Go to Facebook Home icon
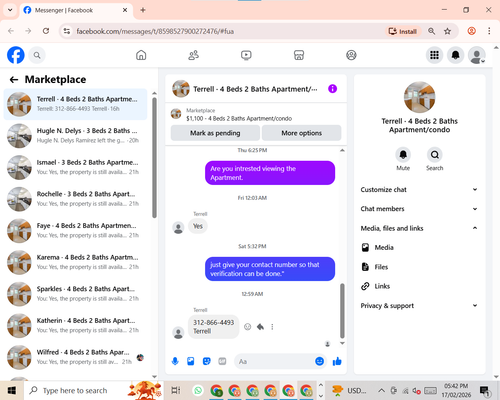Image resolution: width=500 pixels, height=400 pixels. [x=141, y=55]
